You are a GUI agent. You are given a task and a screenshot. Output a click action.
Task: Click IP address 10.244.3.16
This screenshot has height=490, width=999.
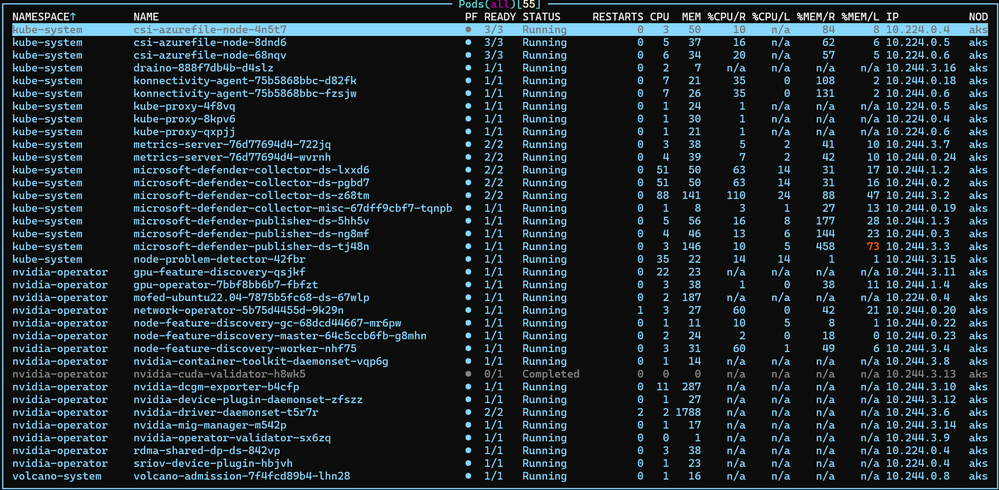coord(921,68)
